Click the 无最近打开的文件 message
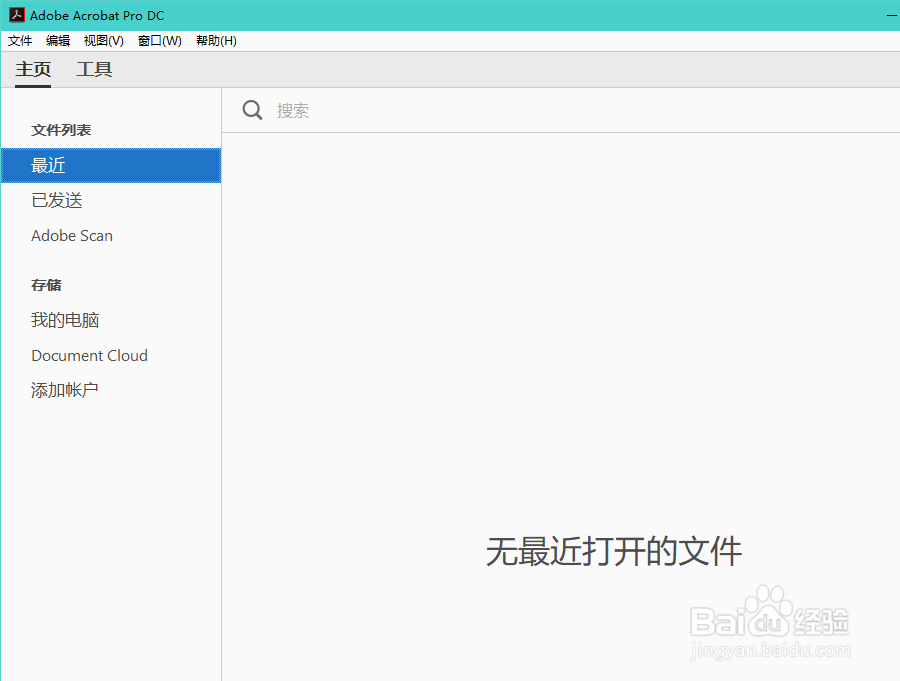This screenshot has width=900, height=681. 614,552
